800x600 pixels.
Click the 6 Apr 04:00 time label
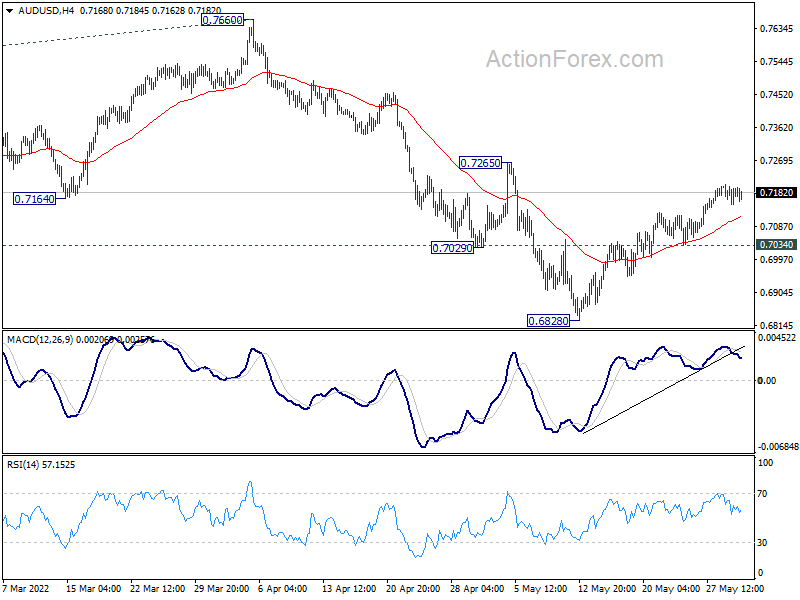283,589
